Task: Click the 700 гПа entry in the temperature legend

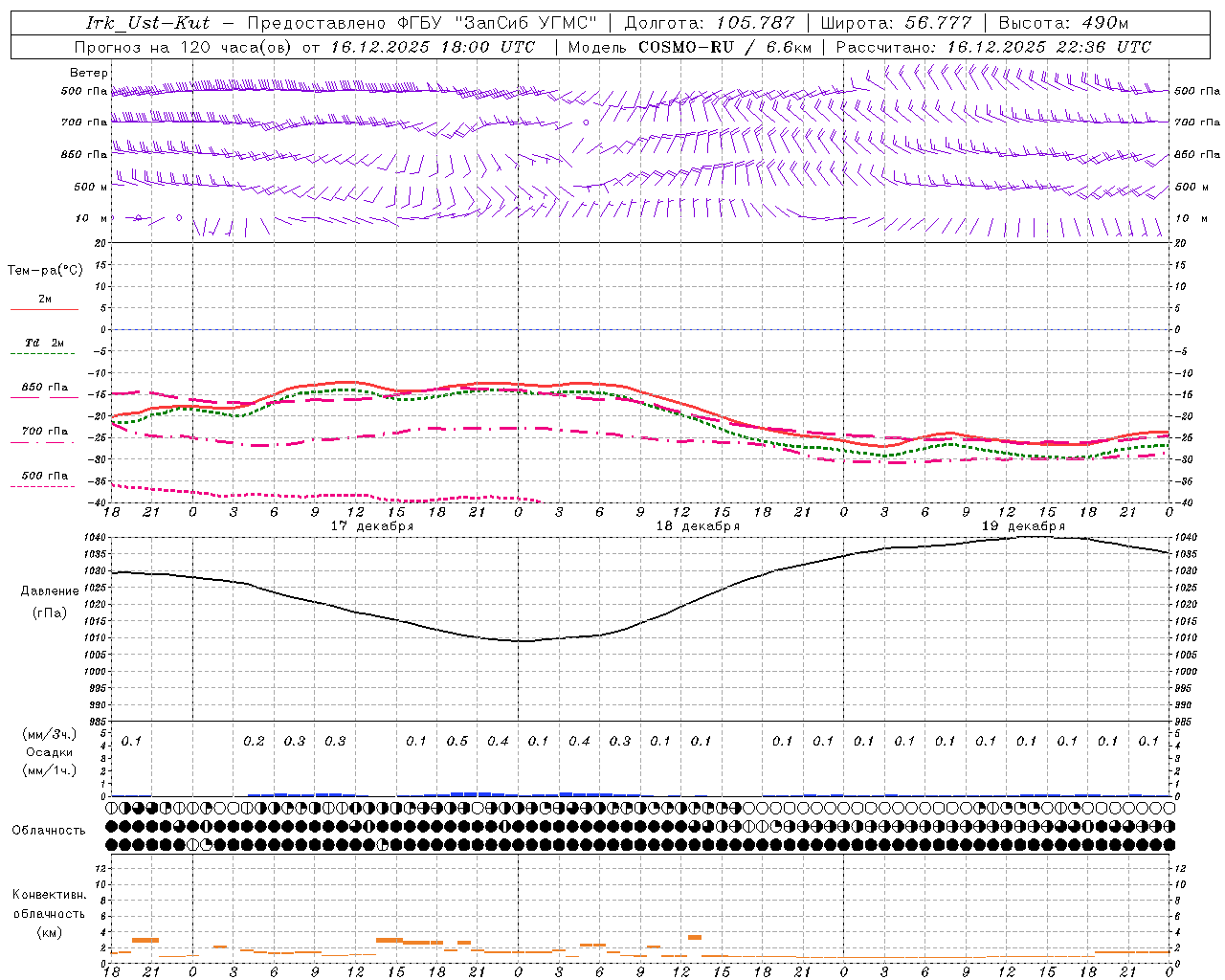Action: 45,432
